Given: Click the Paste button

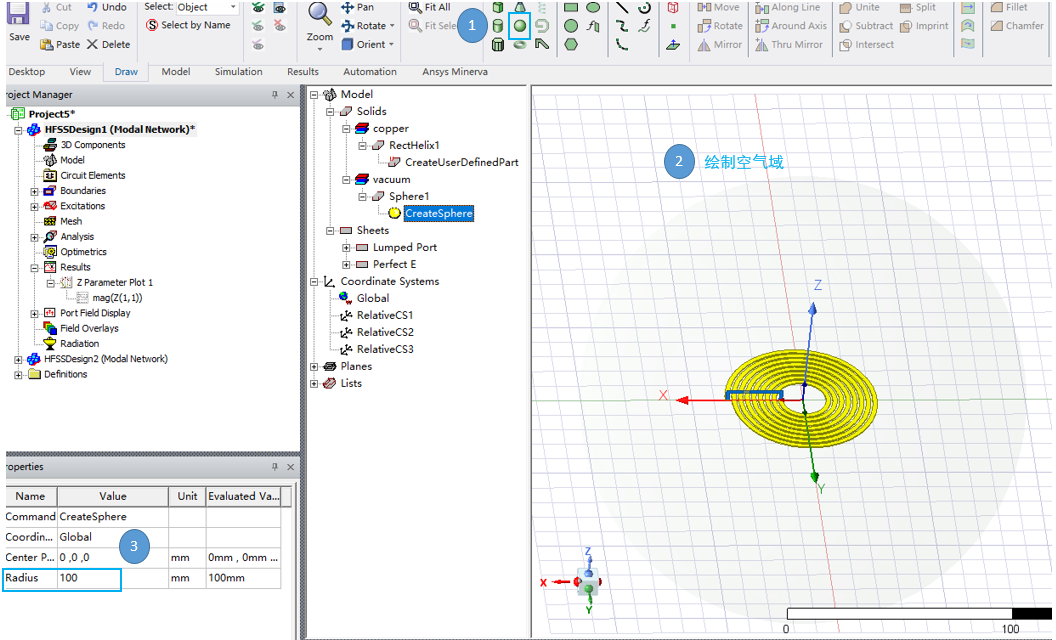Looking at the screenshot, I should pyautogui.click(x=60, y=44).
